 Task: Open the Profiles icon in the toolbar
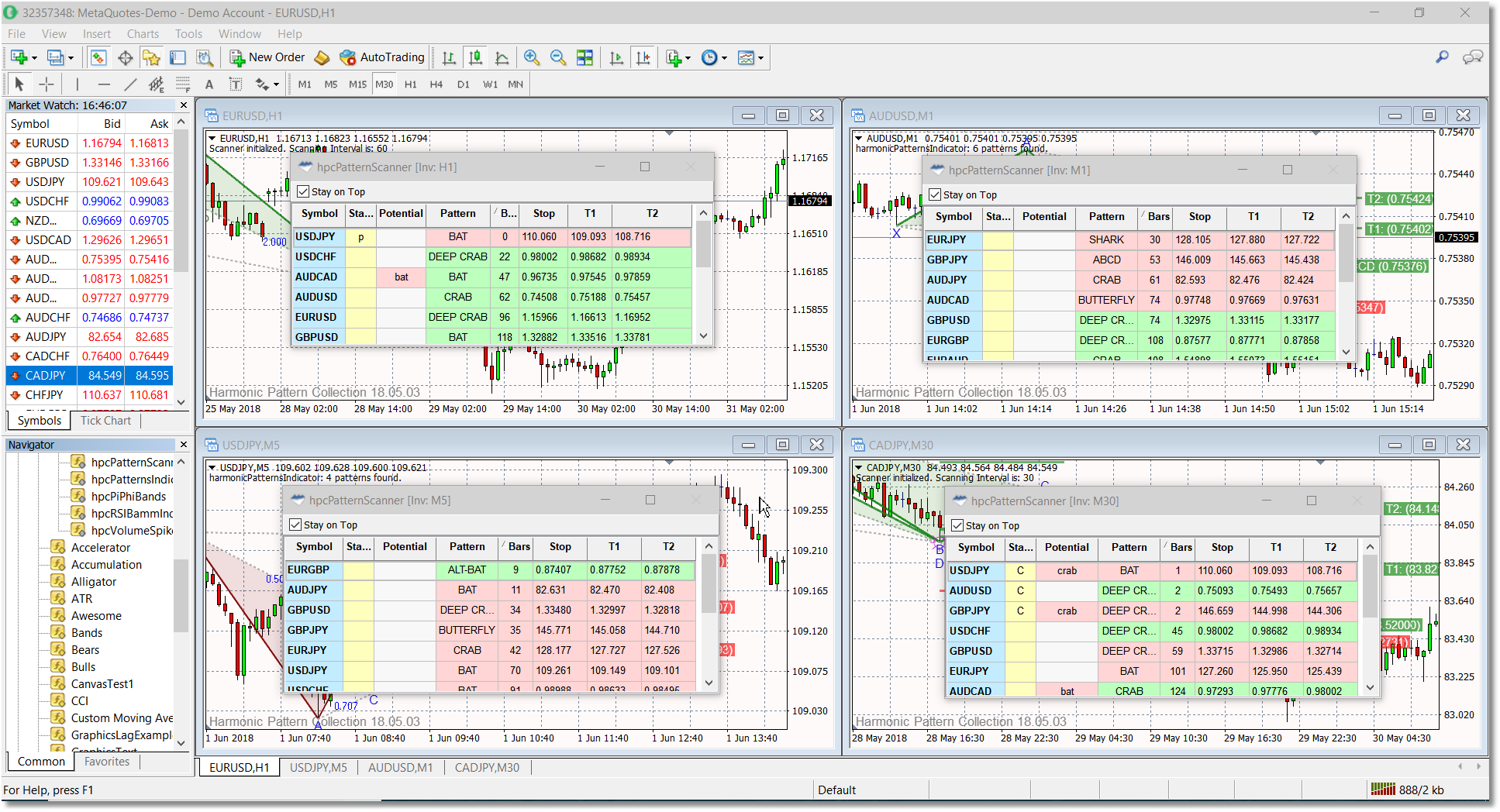56,57
